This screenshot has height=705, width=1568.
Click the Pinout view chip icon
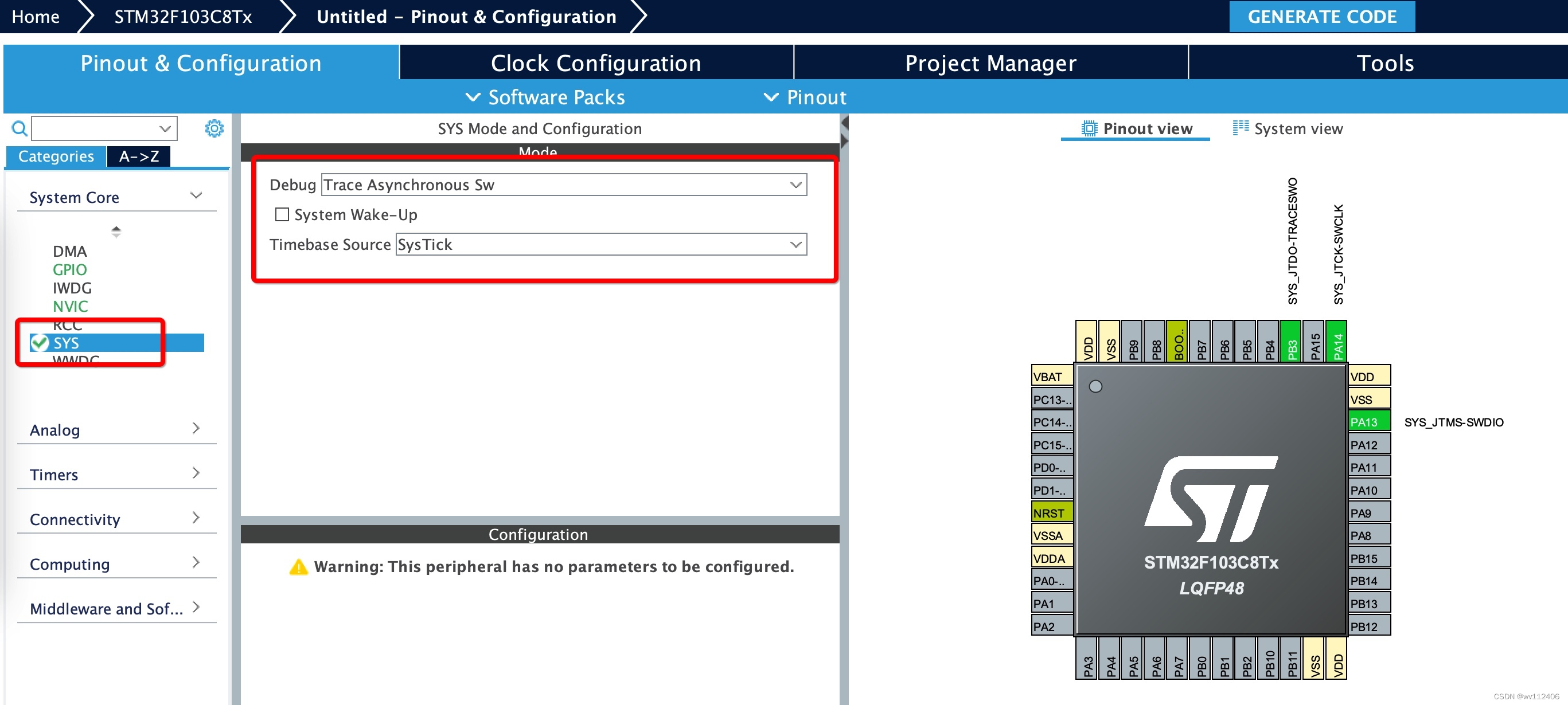[x=1089, y=128]
